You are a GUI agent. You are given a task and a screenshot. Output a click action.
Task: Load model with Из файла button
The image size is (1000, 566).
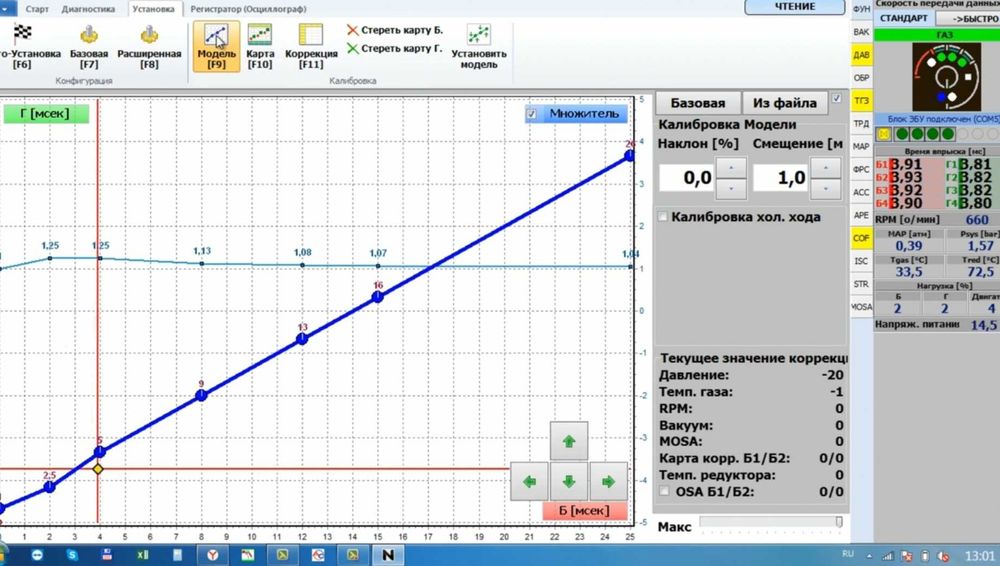tap(784, 103)
